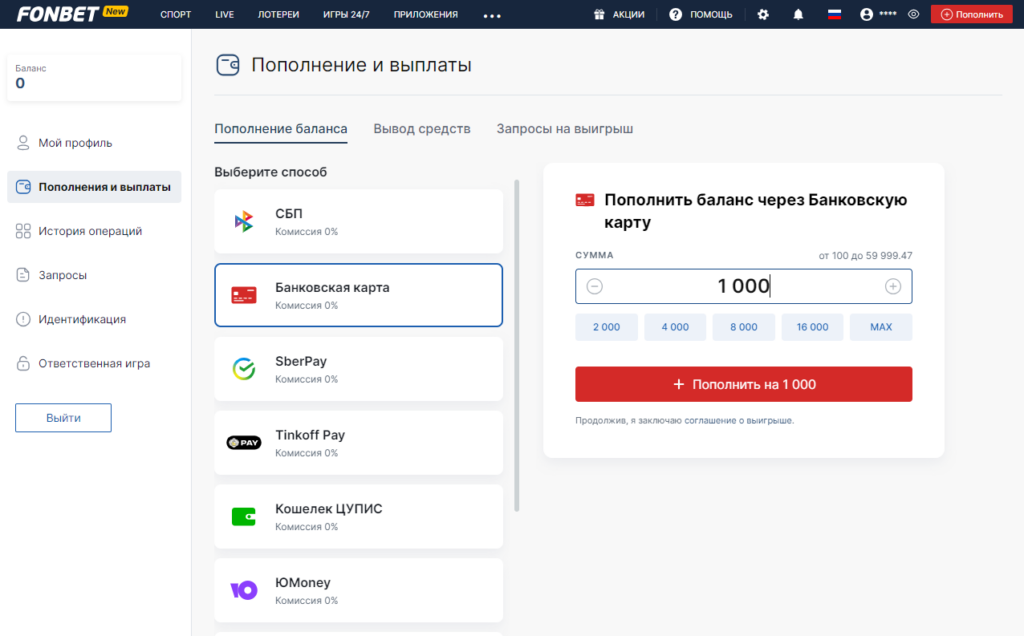
Task: Open АКЦИИ promotions link
Action: click(628, 14)
